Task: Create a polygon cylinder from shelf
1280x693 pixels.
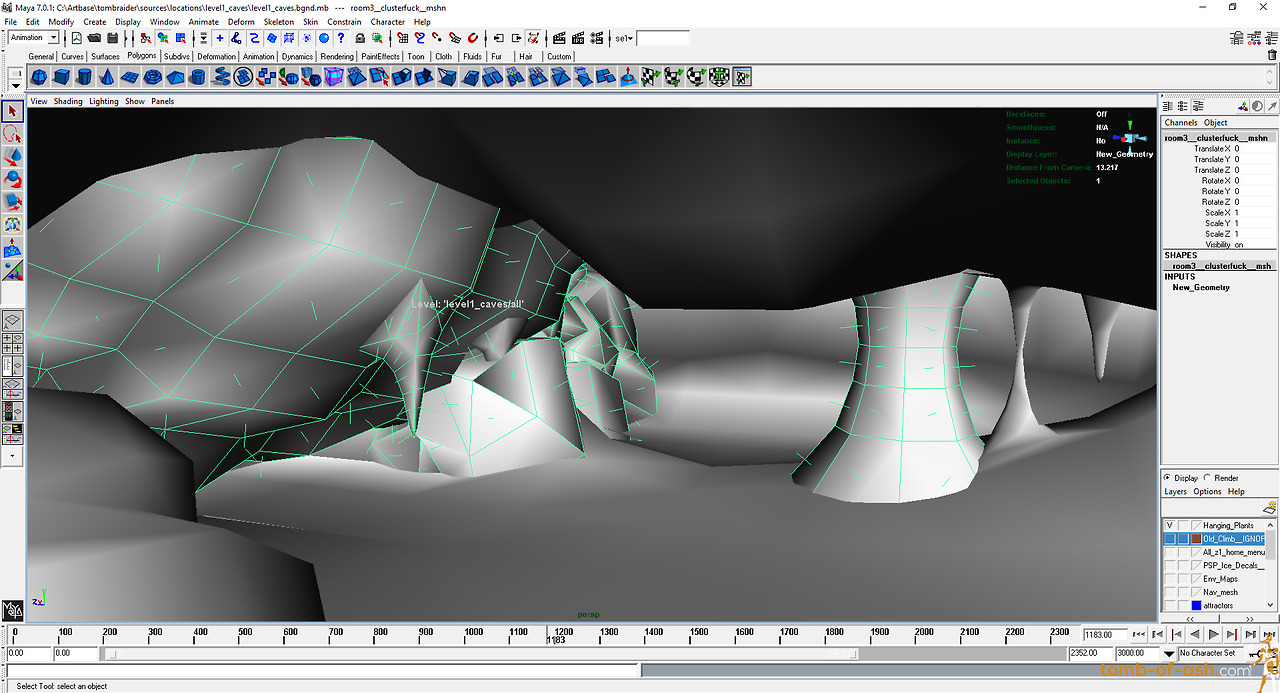Action: pos(85,77)
